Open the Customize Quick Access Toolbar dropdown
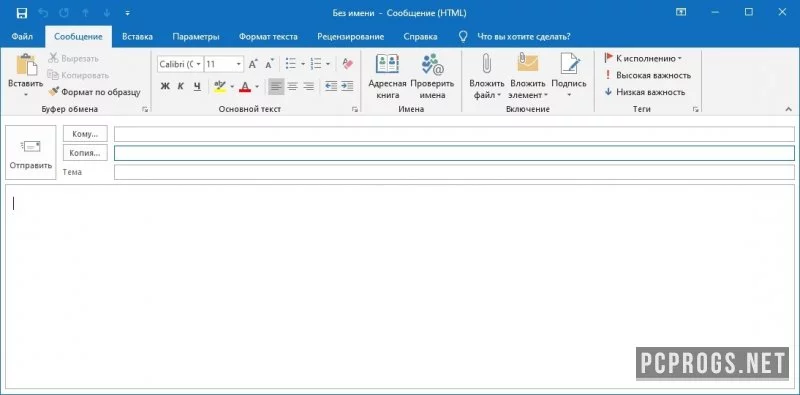This screenshot has height=395, width=800. pyautogui.click(x=127, y=13)
